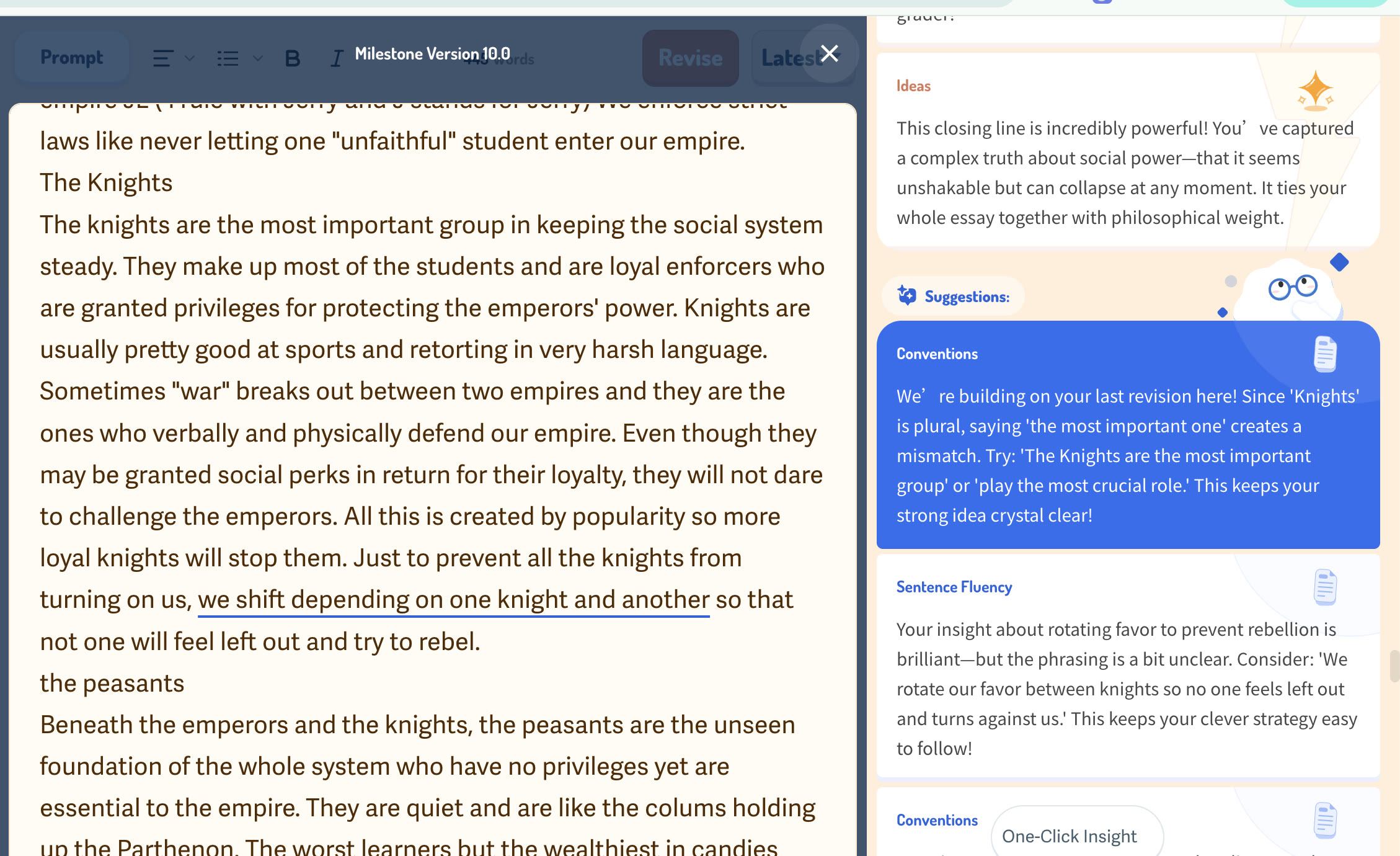Click the Revise button
Viewport: 1400px width, 856px height.
click(x=690, y=58)
